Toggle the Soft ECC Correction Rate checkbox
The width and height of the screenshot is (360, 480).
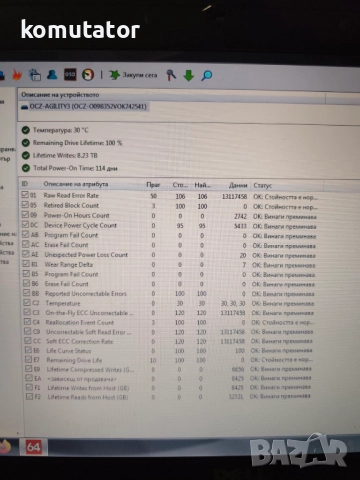(28, 341)
